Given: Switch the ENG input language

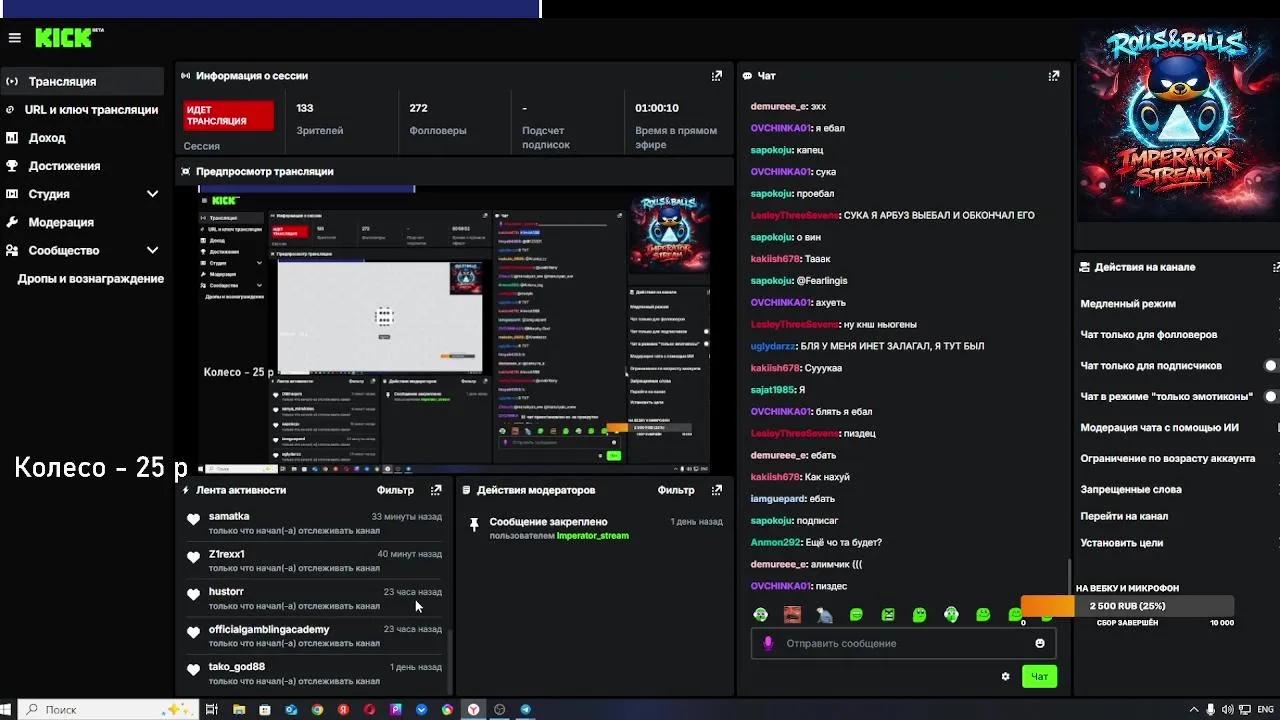Looking at the screenshot, I should [1264, 709].
